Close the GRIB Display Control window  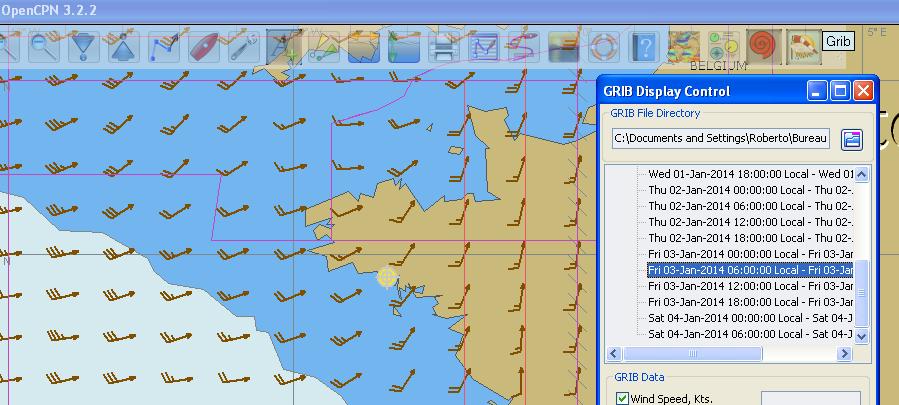(863, 91)
